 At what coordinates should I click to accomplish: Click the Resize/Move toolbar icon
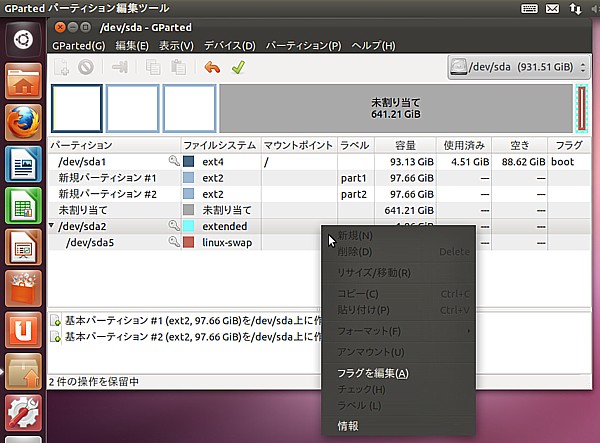click(120, 67)
